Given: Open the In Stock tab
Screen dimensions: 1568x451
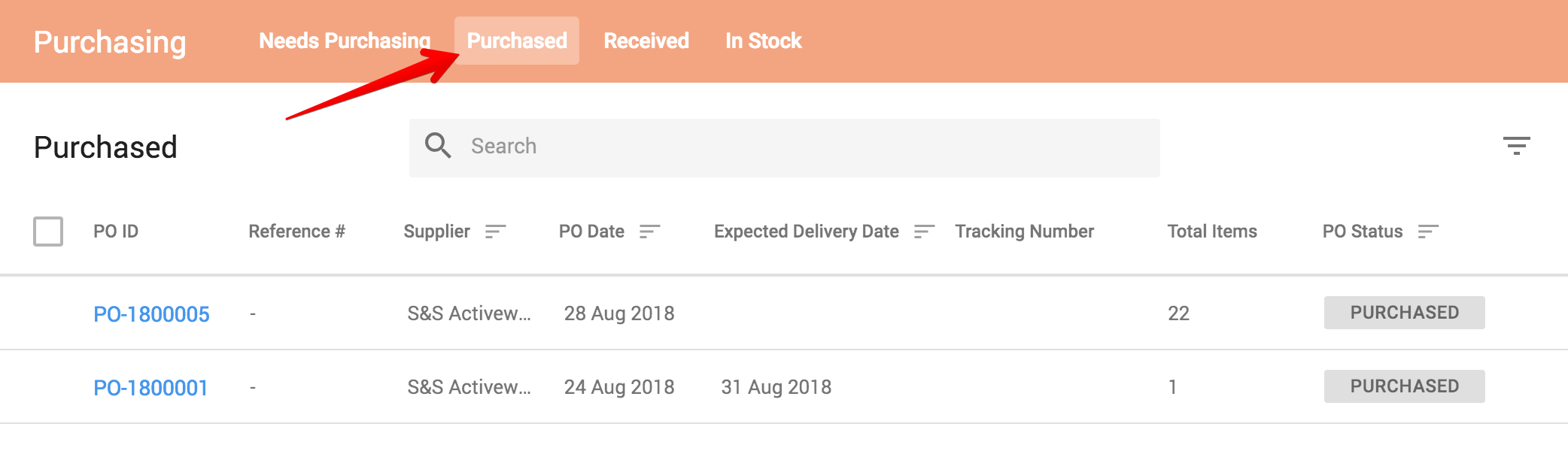Looking at the screenshot, I should pos(762,41).
